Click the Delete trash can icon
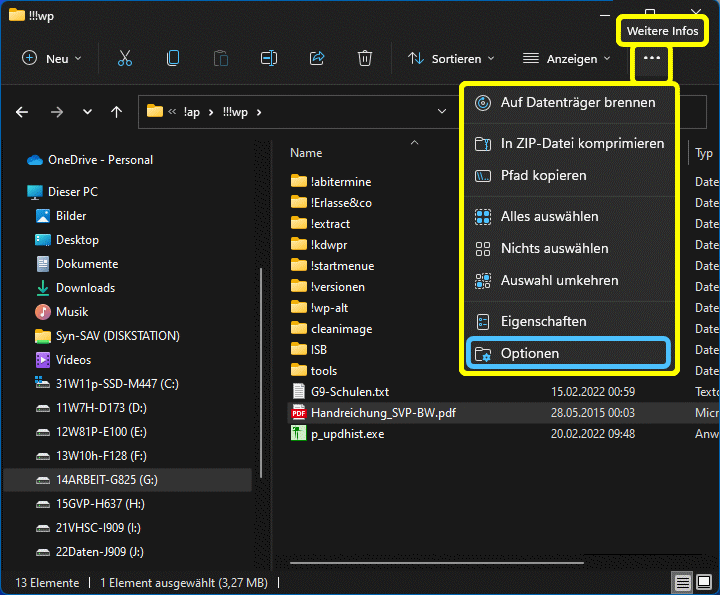The width and height of the screenshot is (720, 595). 365,59
